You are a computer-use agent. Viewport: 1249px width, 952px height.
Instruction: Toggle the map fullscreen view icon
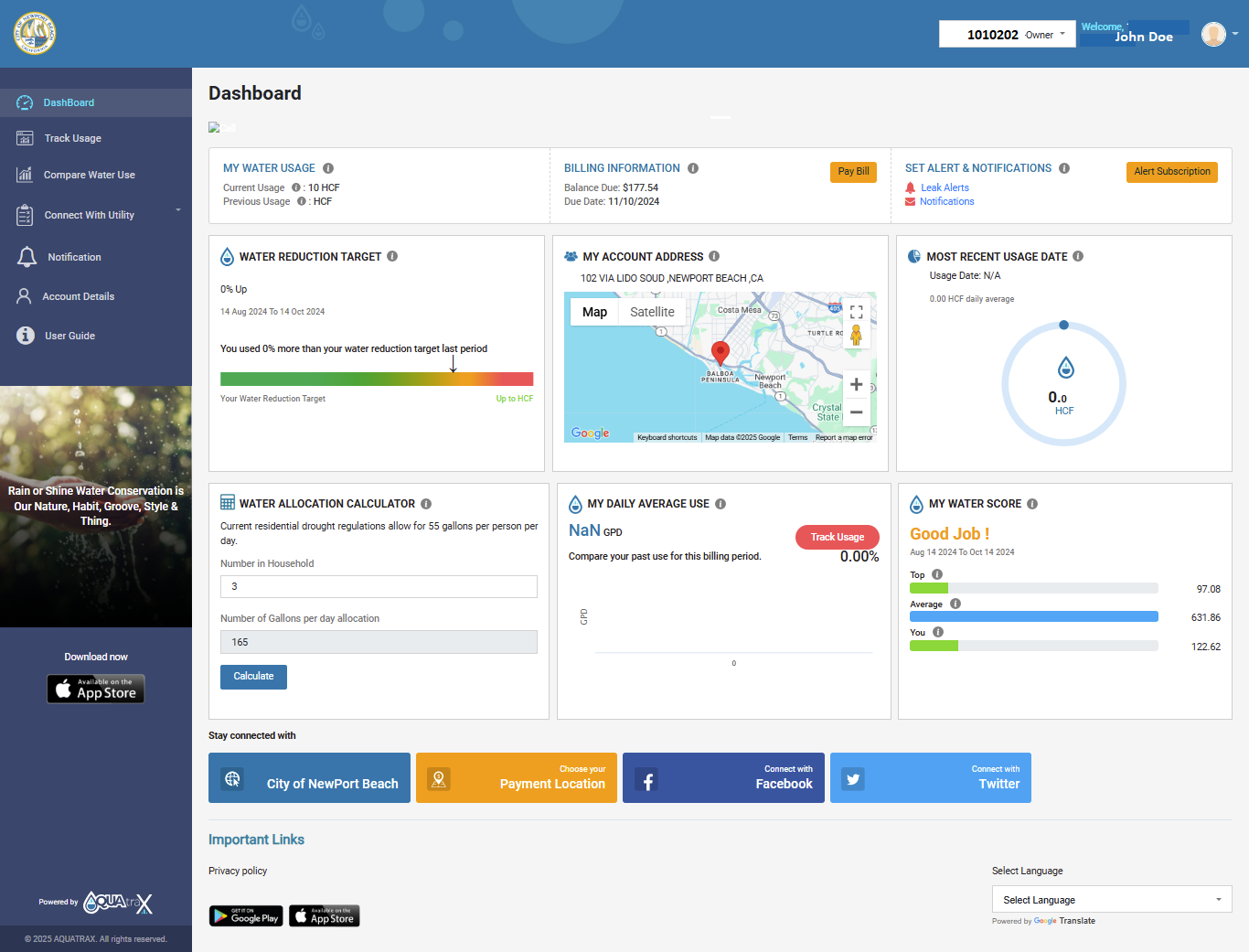pos(856,312)
